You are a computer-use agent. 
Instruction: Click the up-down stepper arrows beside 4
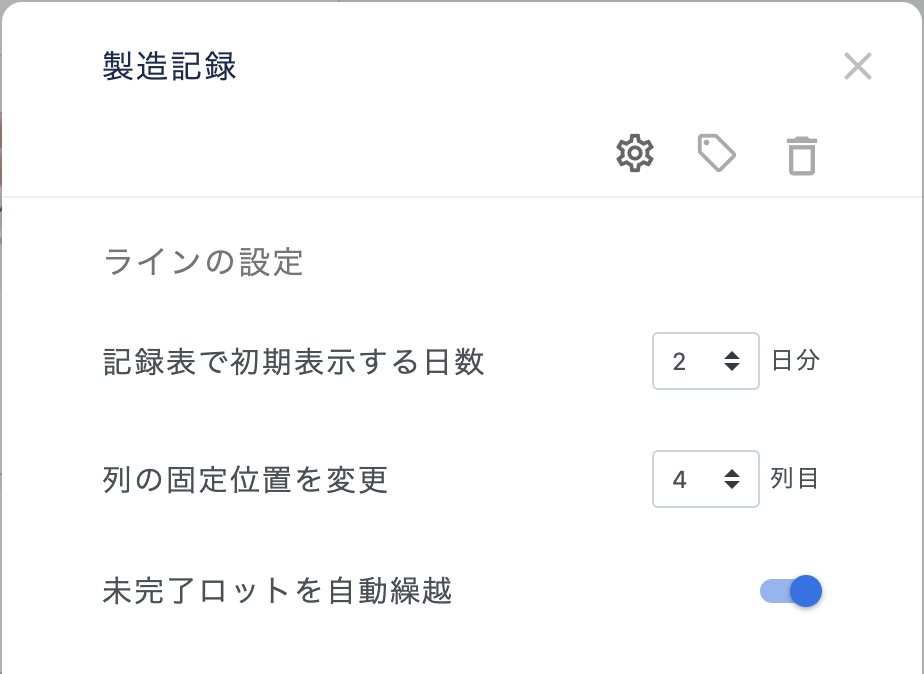point(731,479)
